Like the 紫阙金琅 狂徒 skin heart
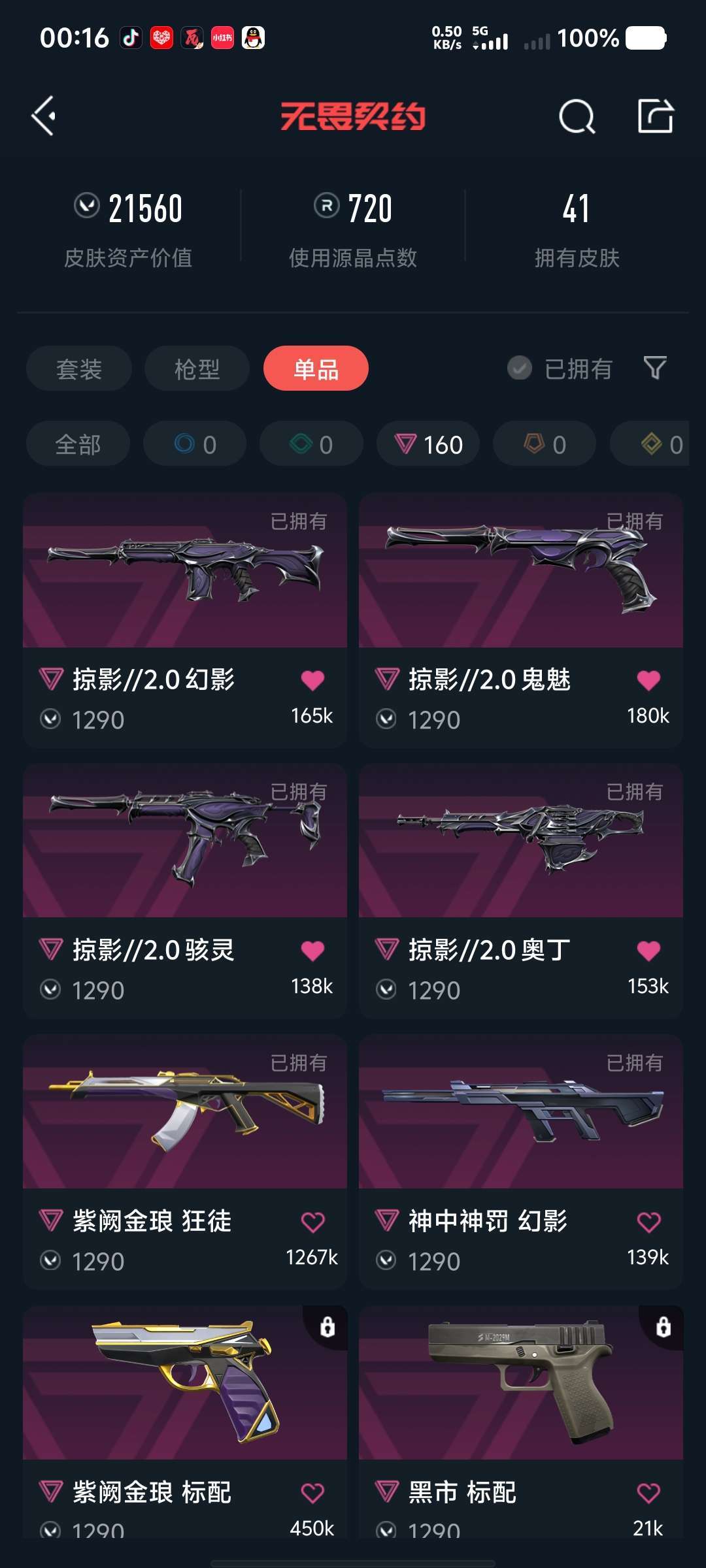Screen dimensions: 706x1568 (312, 1222)
